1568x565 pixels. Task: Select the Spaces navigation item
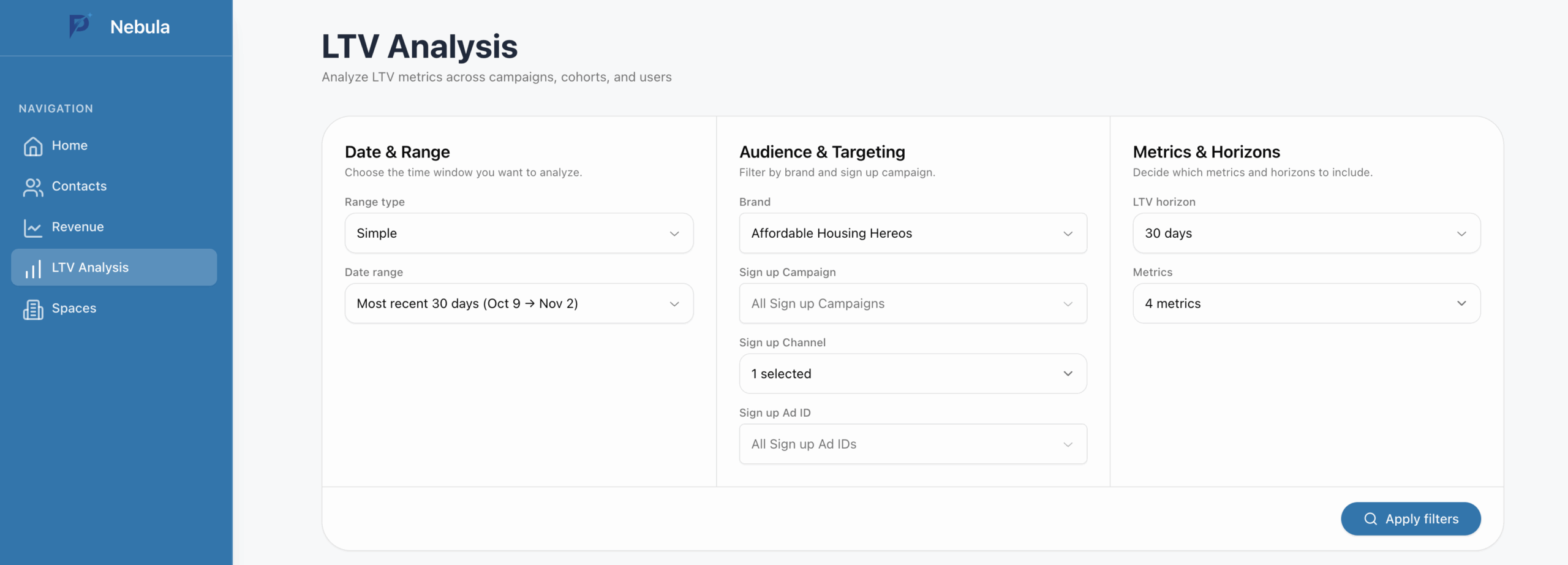coord(74,308)
